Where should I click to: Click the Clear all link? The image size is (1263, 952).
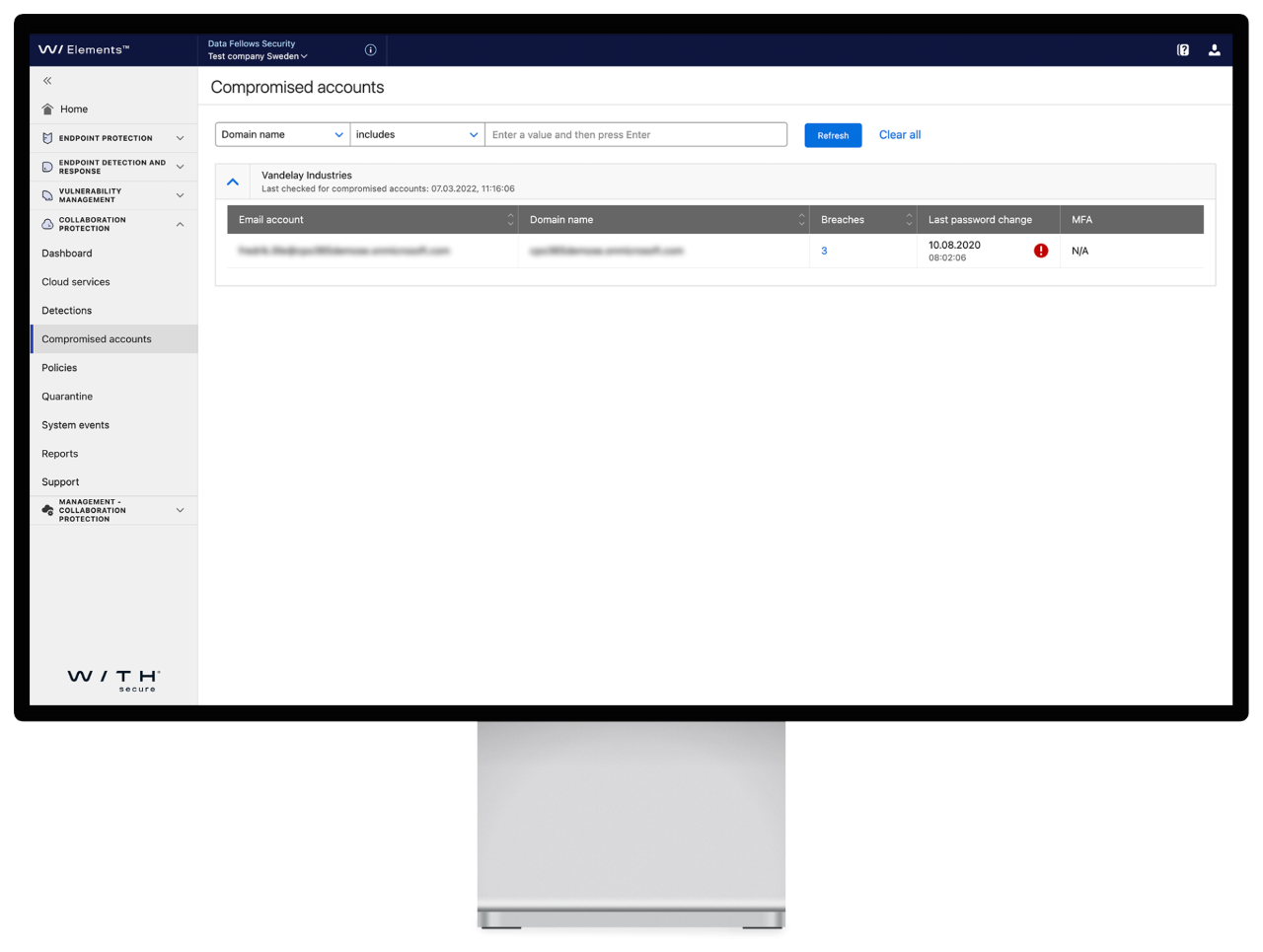tap(900, 135)
